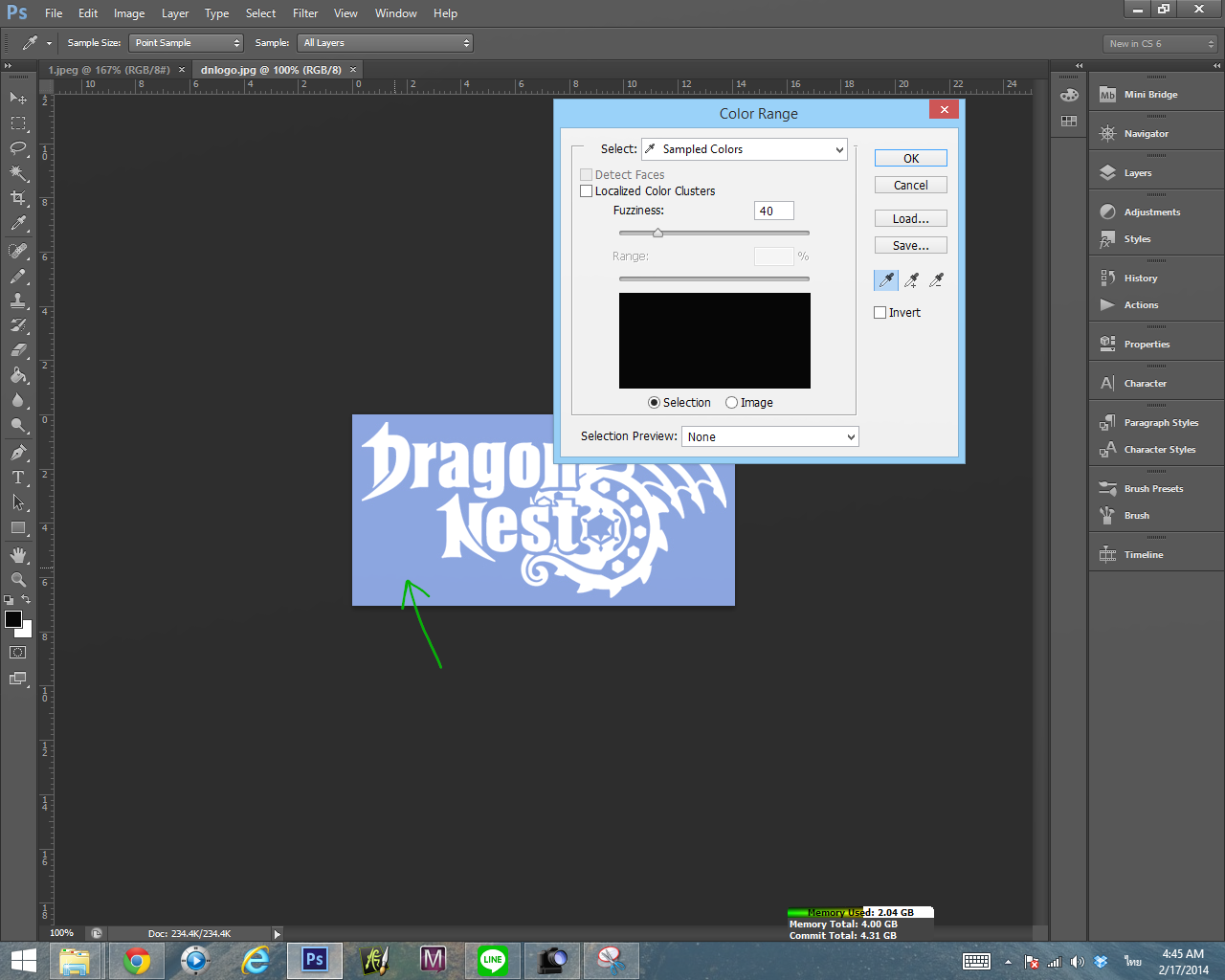Open the Image menu
This screenshot has height=980, width=1225.
click(129, 13)
